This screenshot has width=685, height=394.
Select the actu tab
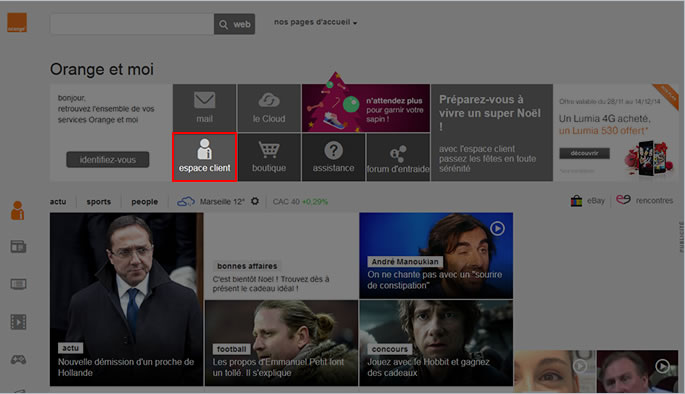58,202
